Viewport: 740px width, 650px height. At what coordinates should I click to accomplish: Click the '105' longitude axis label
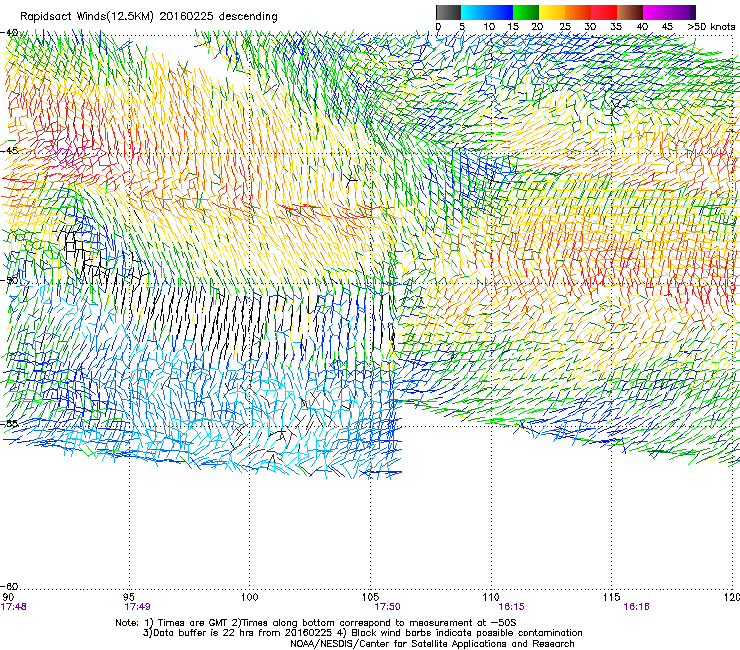(x=370, y=597)
